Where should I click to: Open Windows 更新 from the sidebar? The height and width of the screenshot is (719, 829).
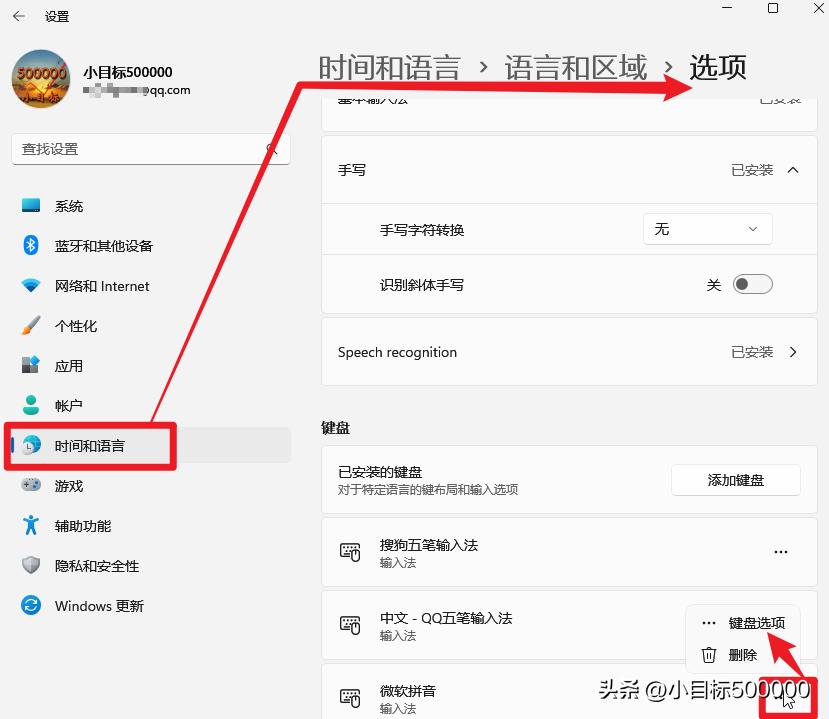coord(99,605)
